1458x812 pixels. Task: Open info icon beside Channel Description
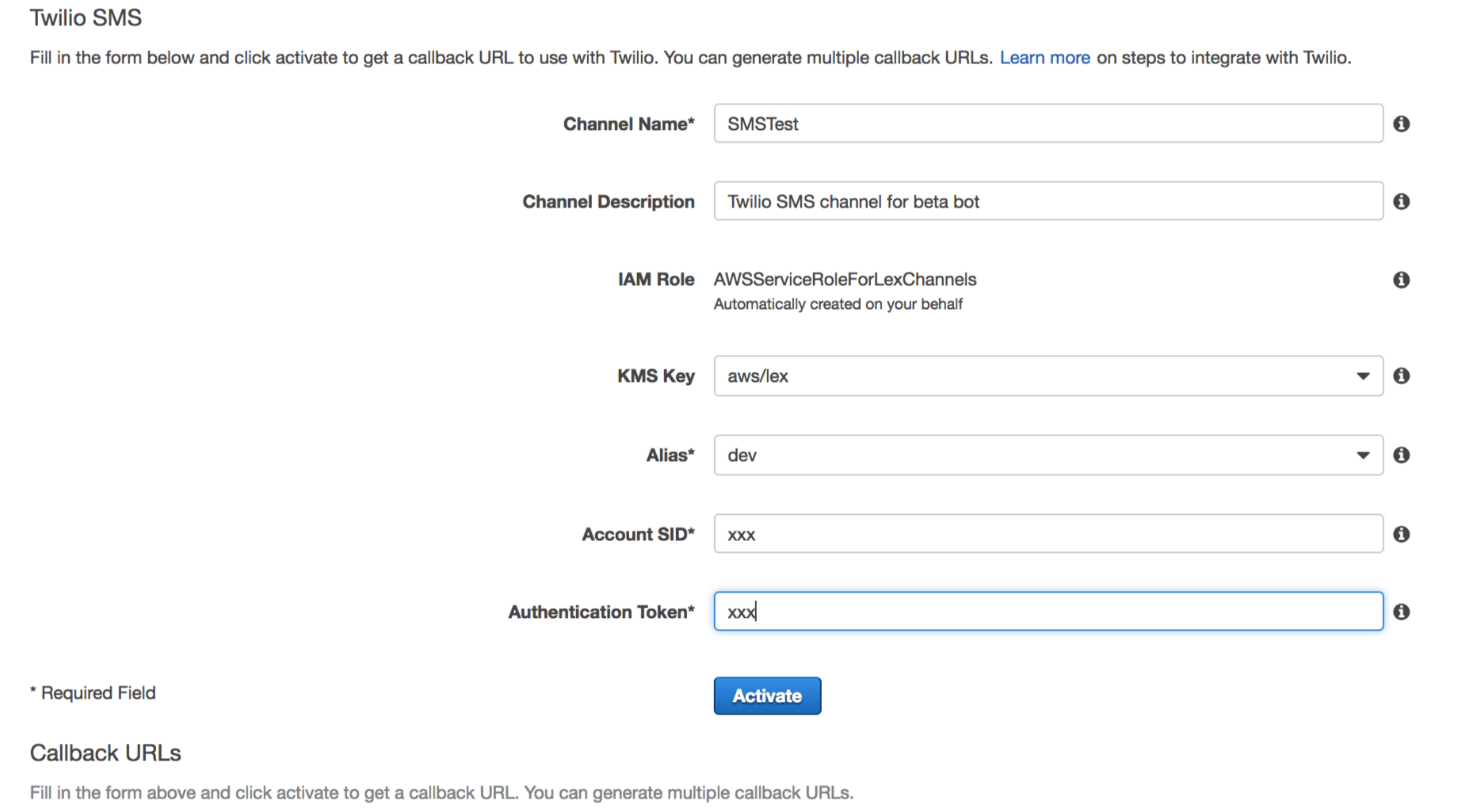tap(1401, 201)
